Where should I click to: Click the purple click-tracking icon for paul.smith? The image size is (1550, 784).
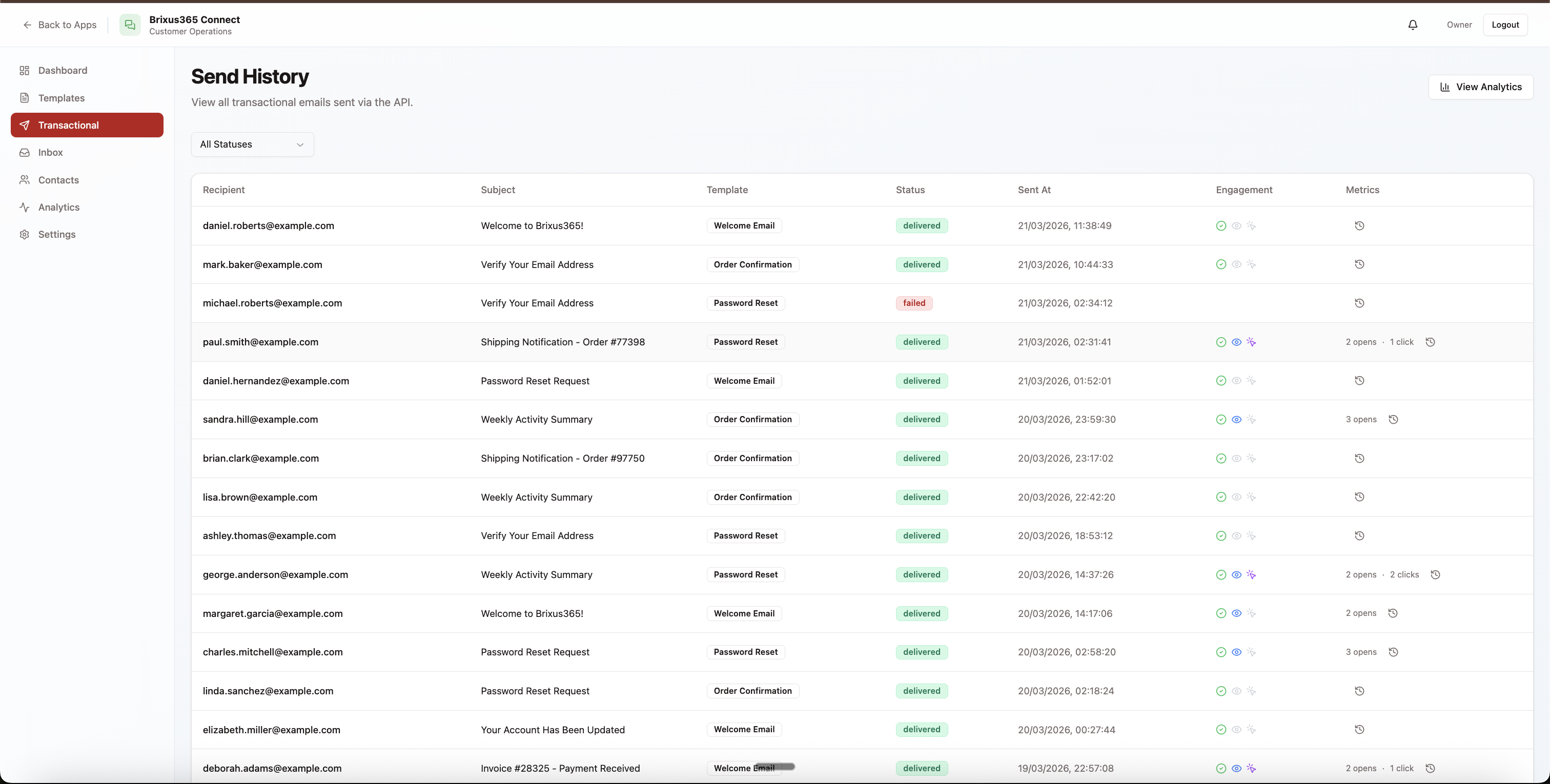point(1252,342)
